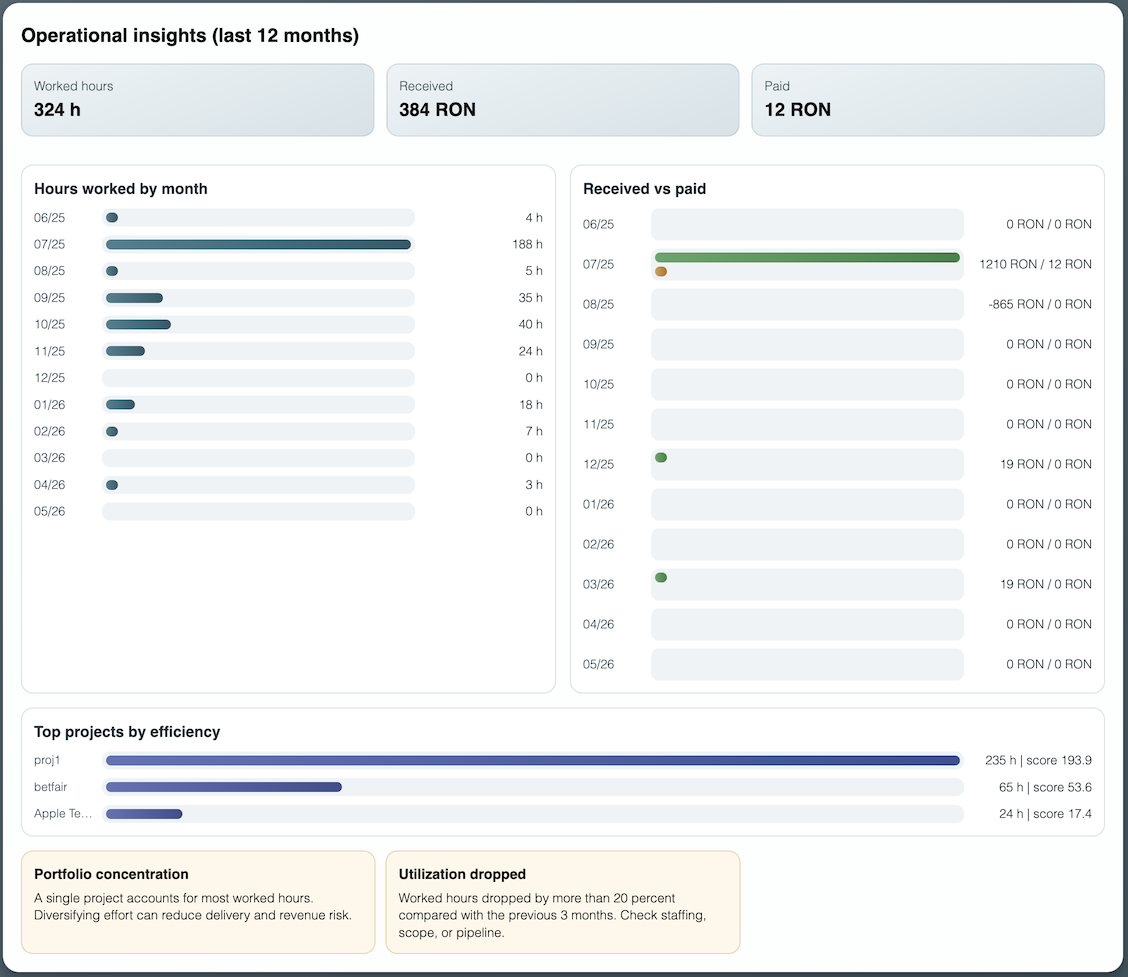Click the "65 h | score 53.6" value
This screenshot has width=1128, height=977.
(x=1045, y=787)
